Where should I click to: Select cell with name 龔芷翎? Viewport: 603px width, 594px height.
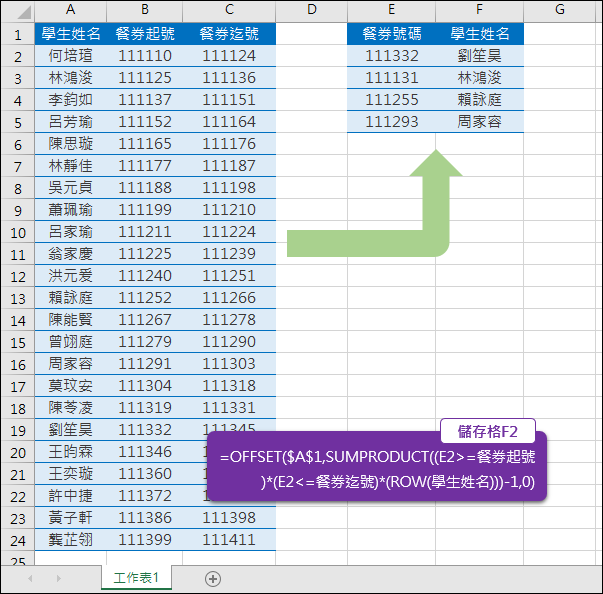[71, 540]
